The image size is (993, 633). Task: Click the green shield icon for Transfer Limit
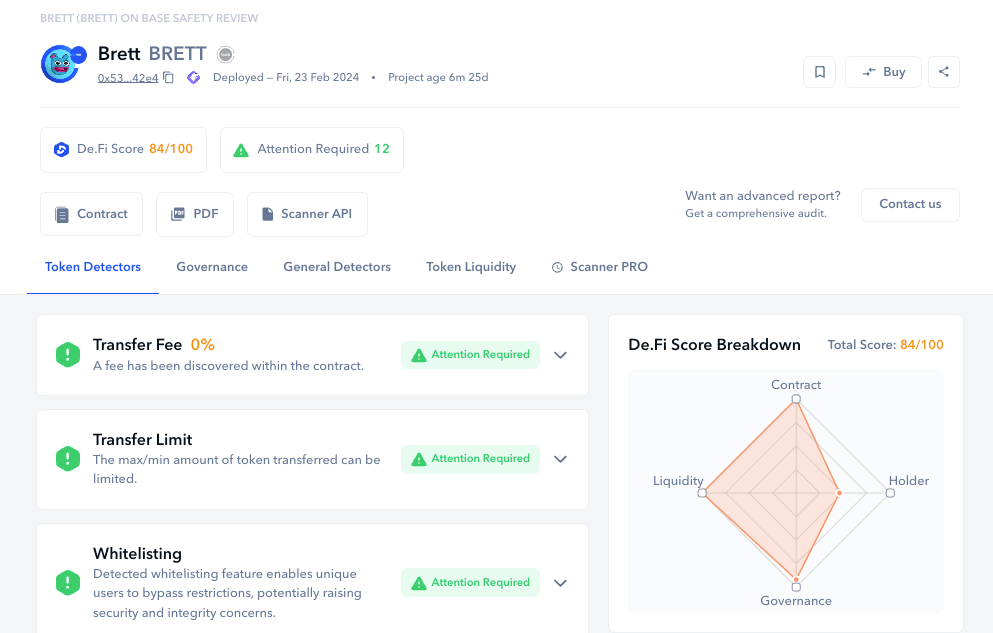tap(68, 459)
